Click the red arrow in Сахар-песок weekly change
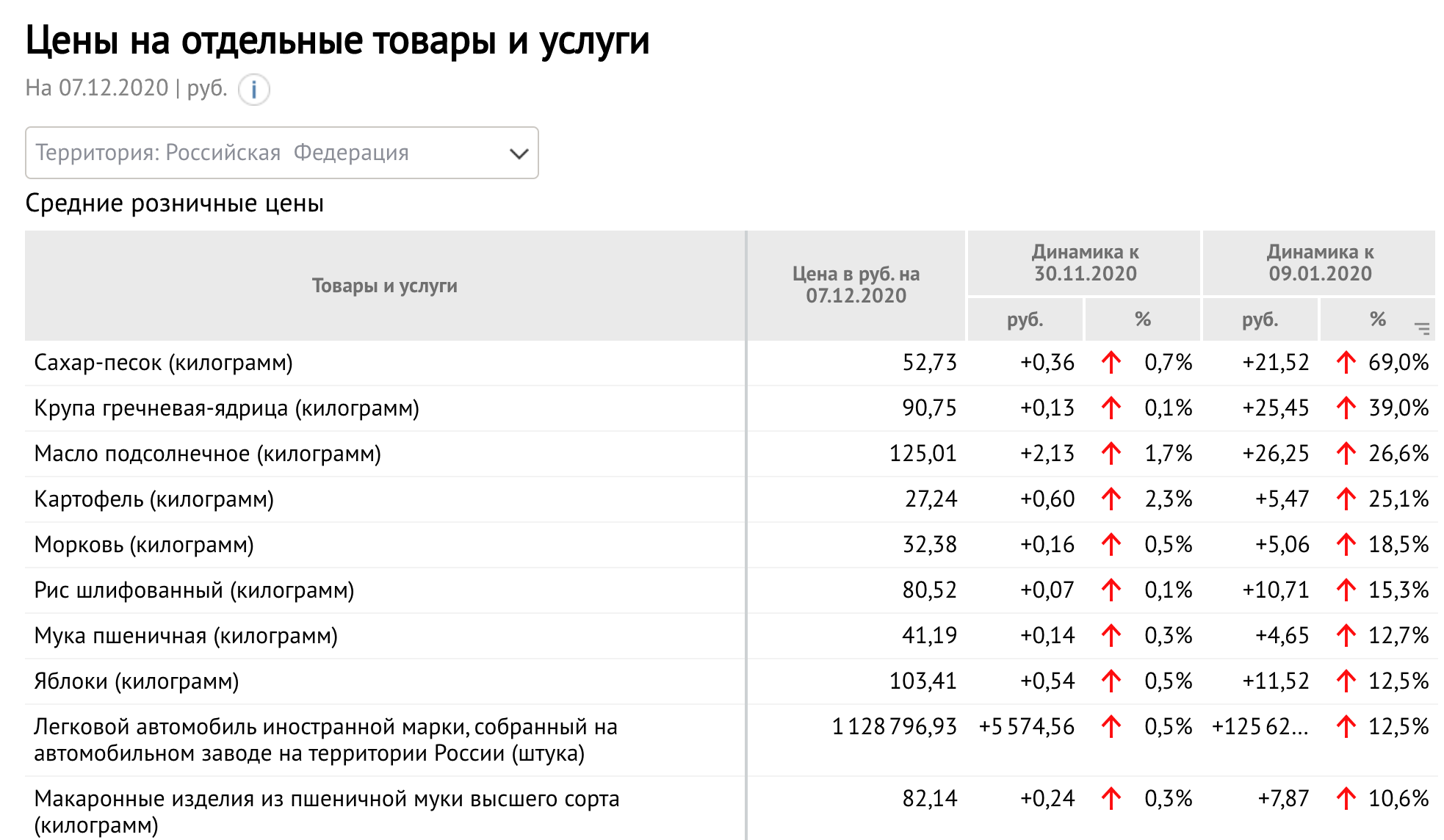 tap(1111, 362)
